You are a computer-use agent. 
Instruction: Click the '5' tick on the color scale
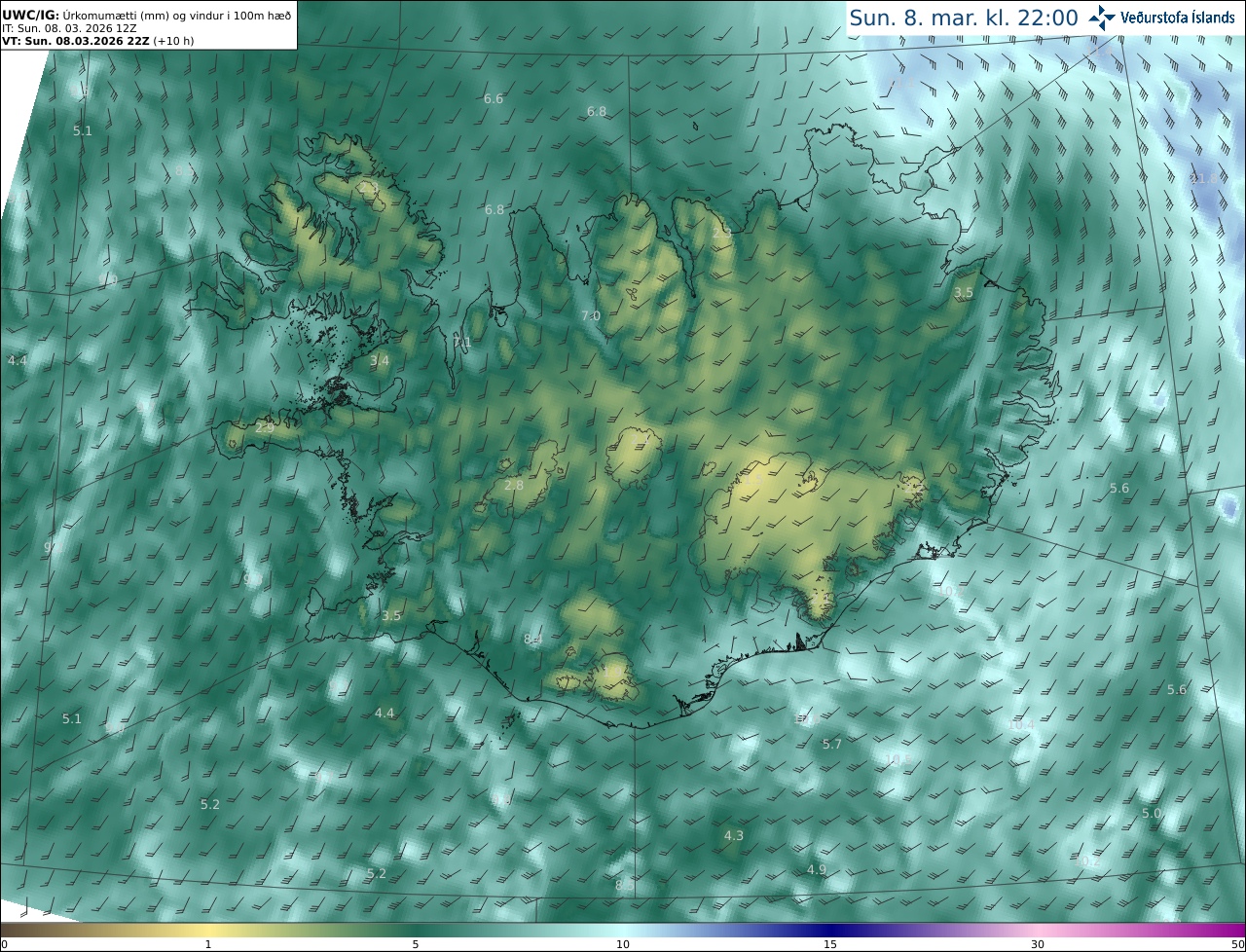click(x=416, y=944)
